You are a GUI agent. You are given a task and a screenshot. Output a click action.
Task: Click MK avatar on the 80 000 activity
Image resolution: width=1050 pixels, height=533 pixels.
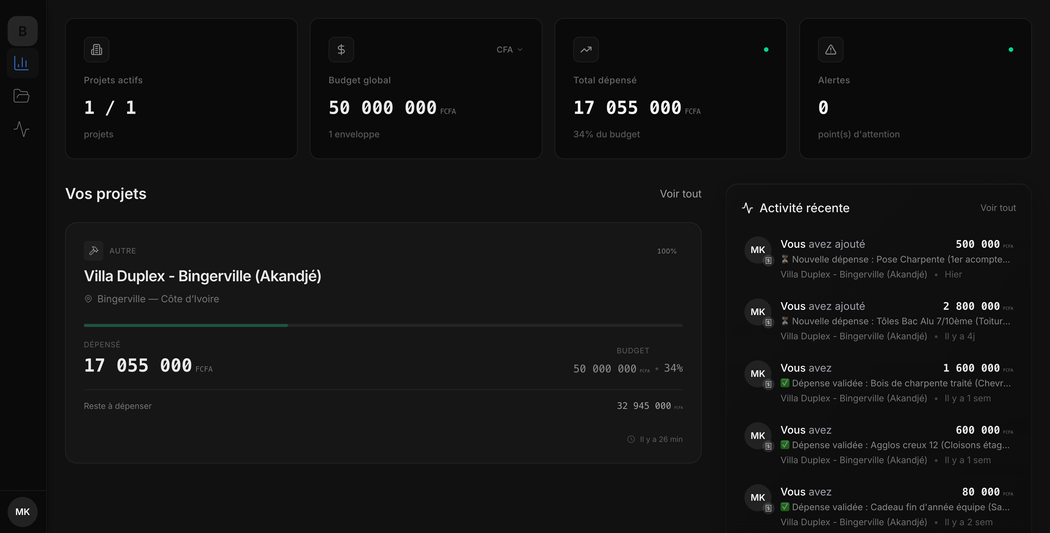tap(757, 498)
